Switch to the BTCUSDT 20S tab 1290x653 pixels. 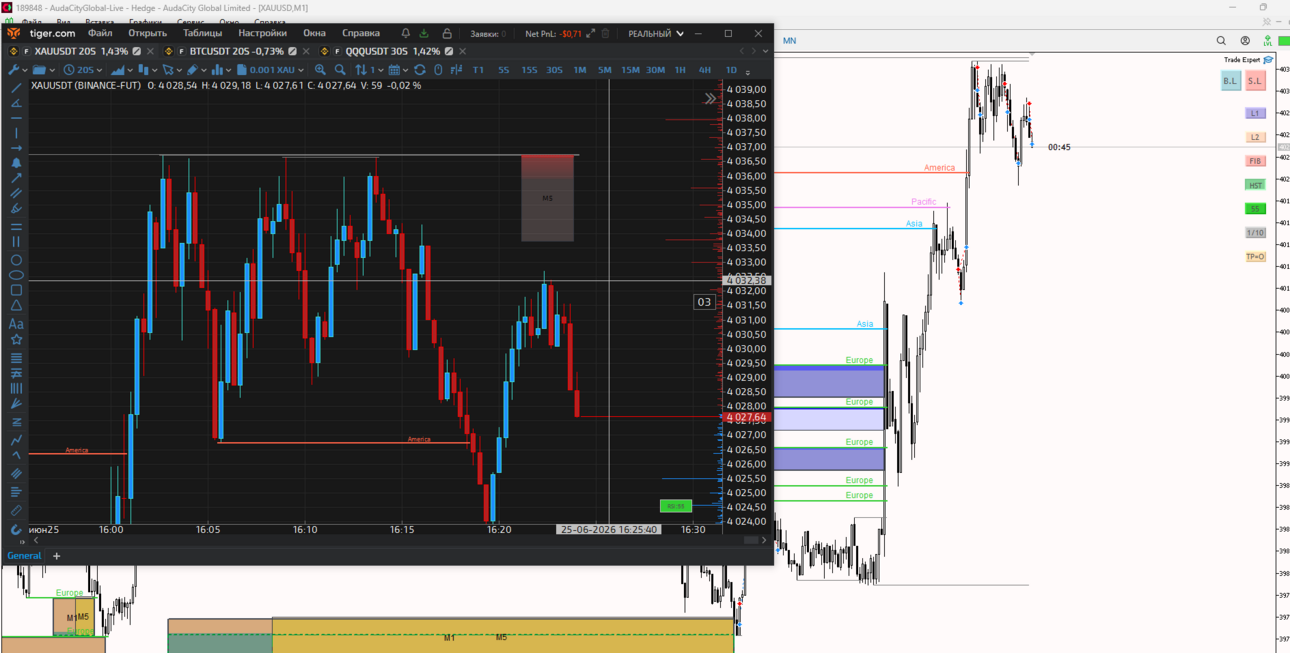[x=235, y=51]
